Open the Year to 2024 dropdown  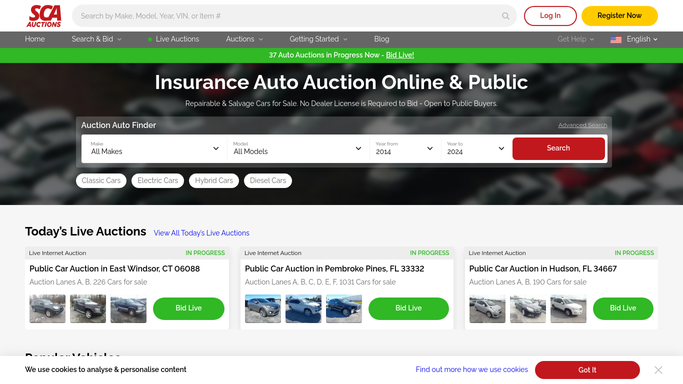point(476,148)
